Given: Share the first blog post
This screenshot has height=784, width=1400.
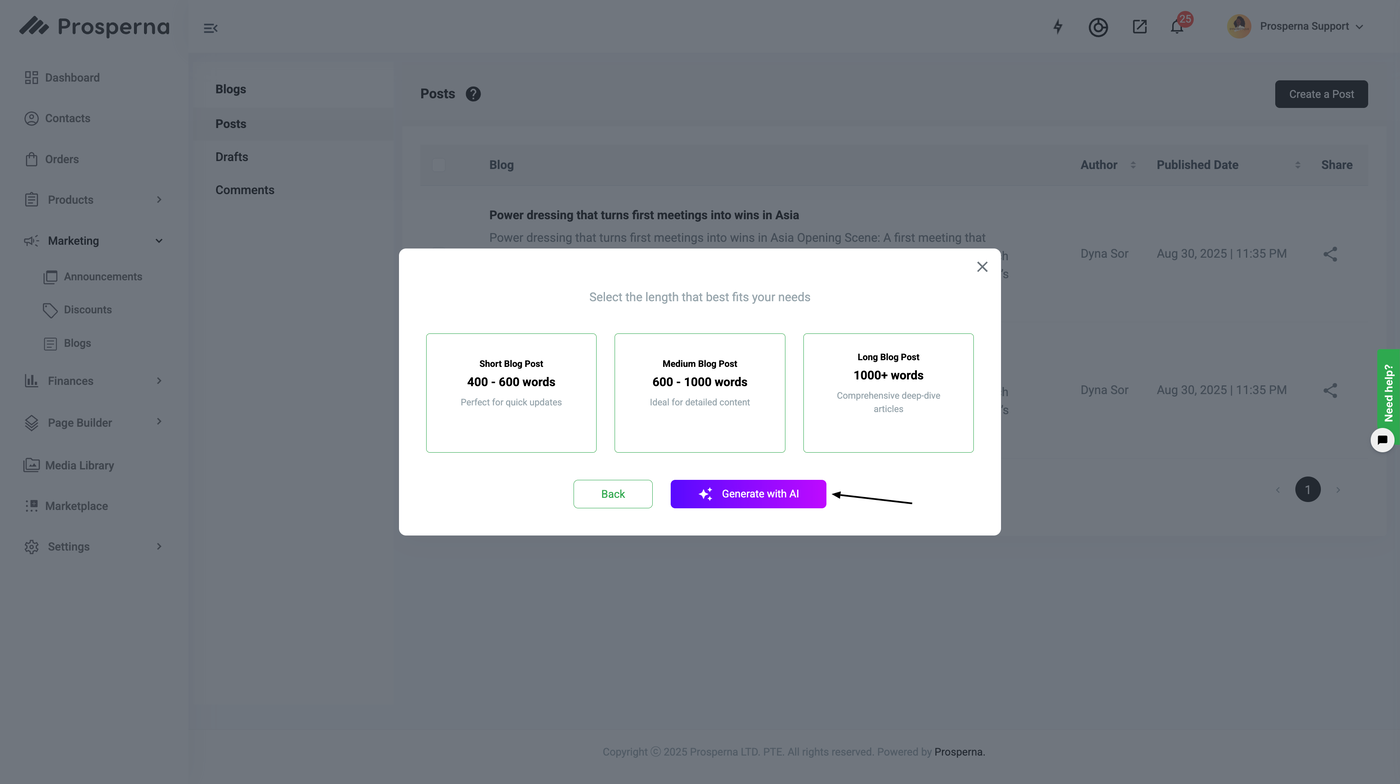Looking at the screenshot, I should (1330, 254).
